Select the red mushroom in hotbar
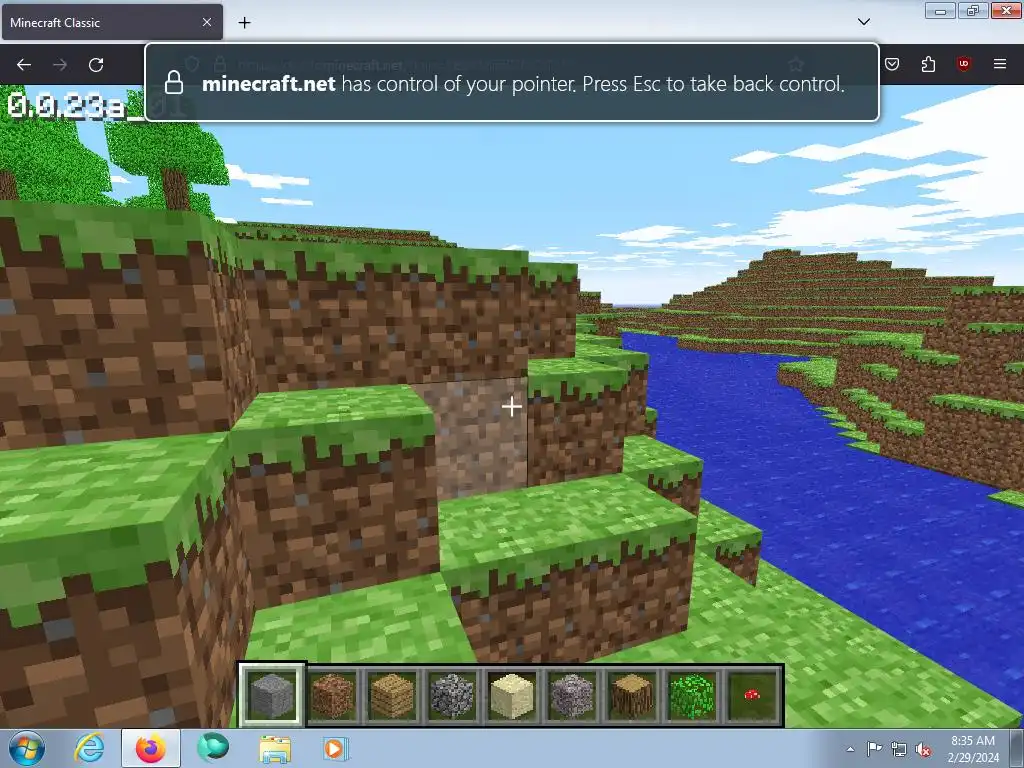Screen dimensions: 1024x768 pos(752,696)
